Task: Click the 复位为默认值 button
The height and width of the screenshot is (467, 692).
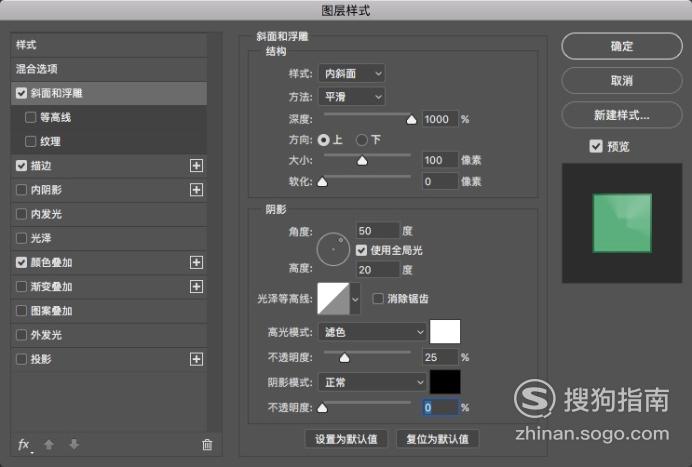Action: (x=437, y=439)
